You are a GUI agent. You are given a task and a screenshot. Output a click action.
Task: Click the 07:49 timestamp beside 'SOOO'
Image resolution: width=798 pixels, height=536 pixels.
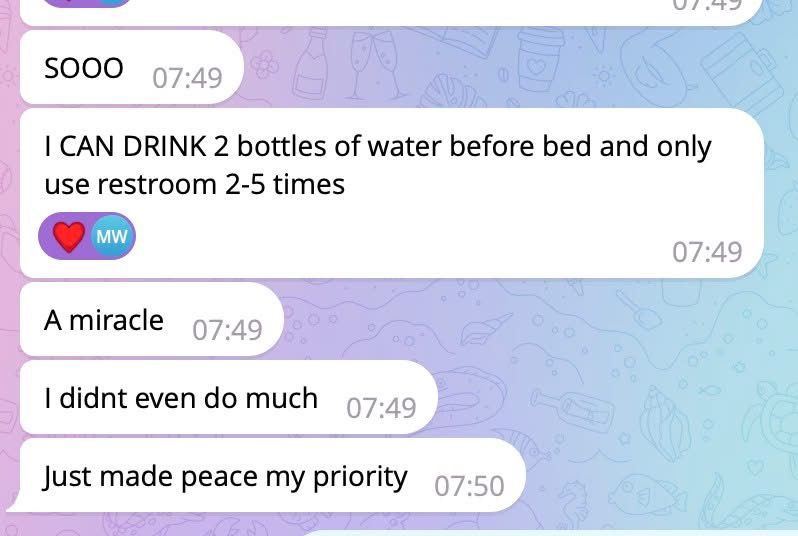pos(187,78)
